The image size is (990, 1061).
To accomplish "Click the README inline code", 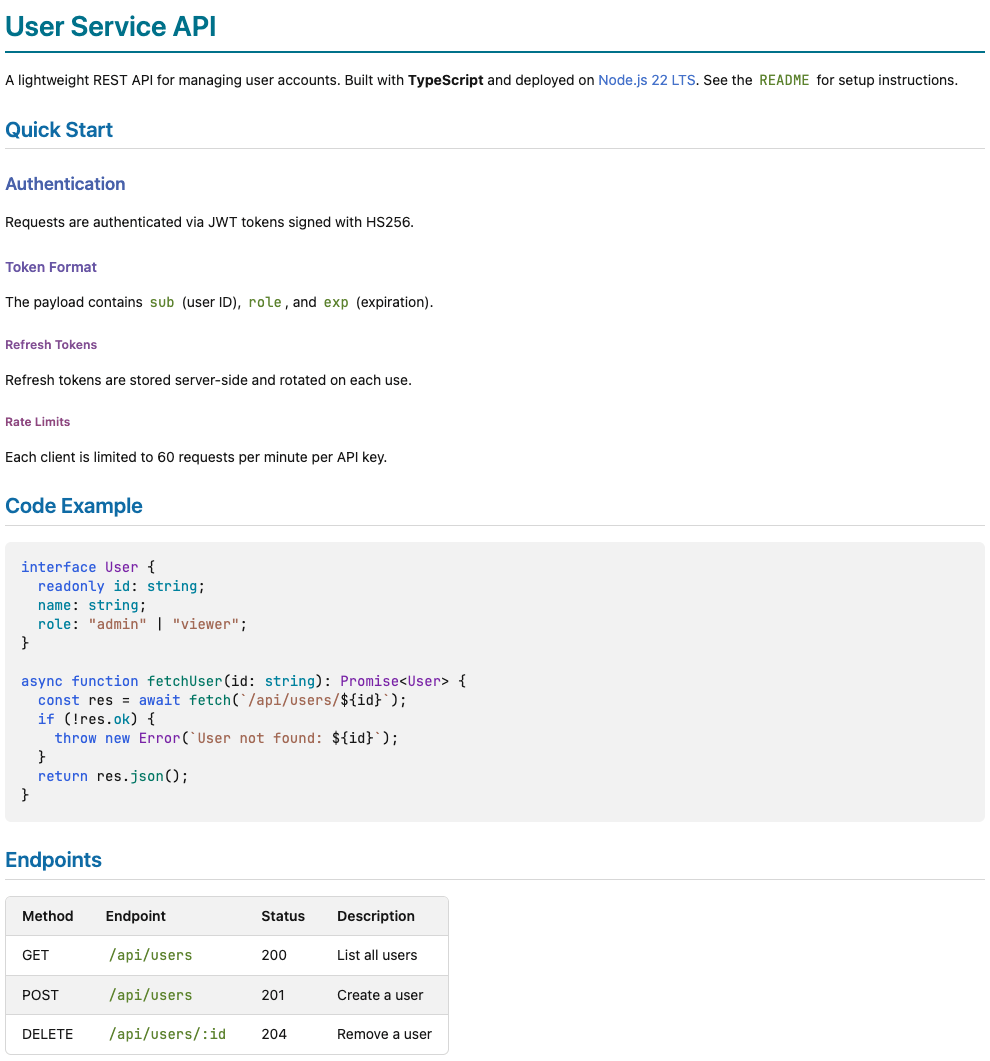I will [x=784, y=80].
